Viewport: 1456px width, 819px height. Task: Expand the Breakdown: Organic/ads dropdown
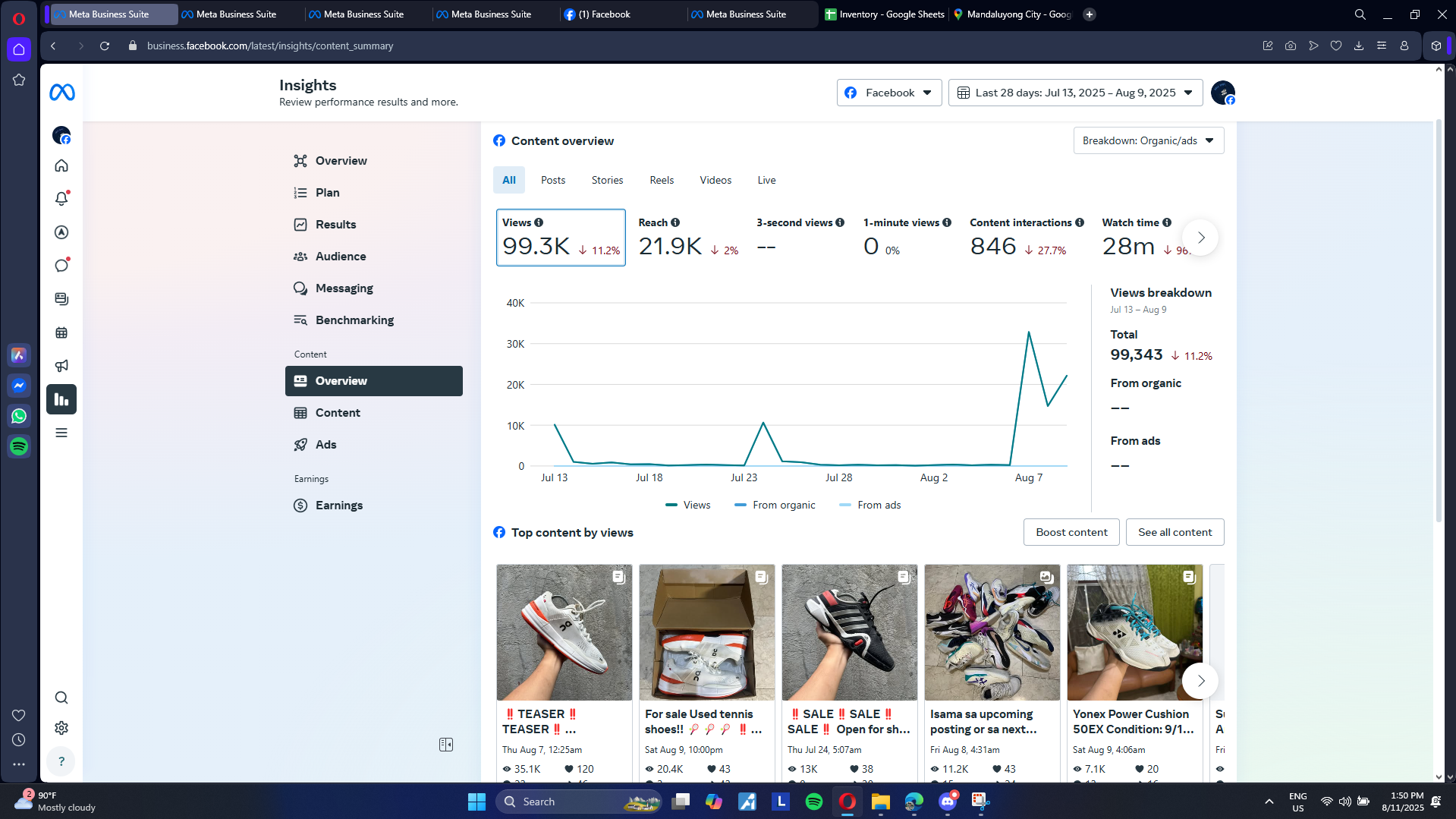point(1148,140)
